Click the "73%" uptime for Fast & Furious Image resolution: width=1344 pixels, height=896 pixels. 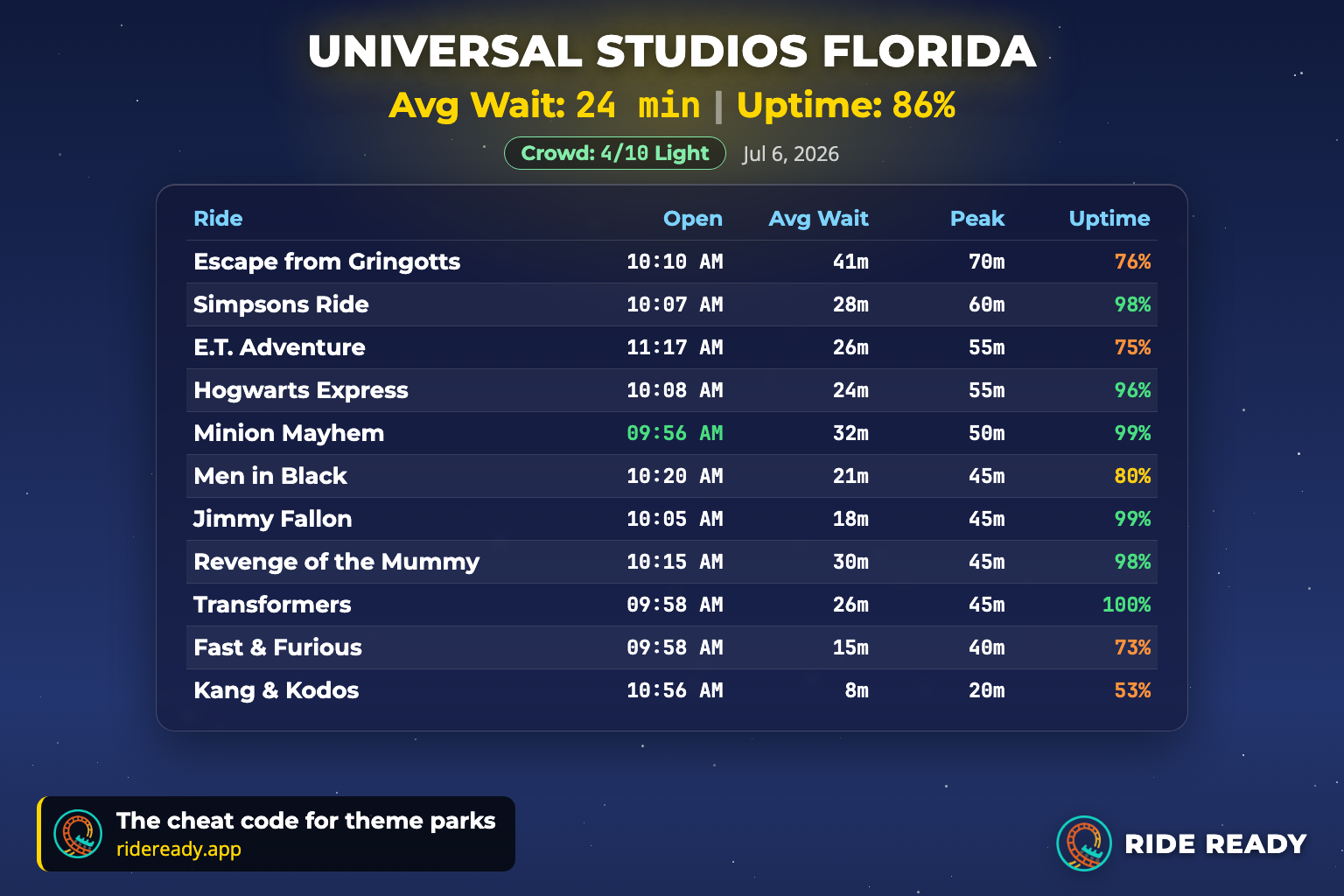click(1132, 647)
